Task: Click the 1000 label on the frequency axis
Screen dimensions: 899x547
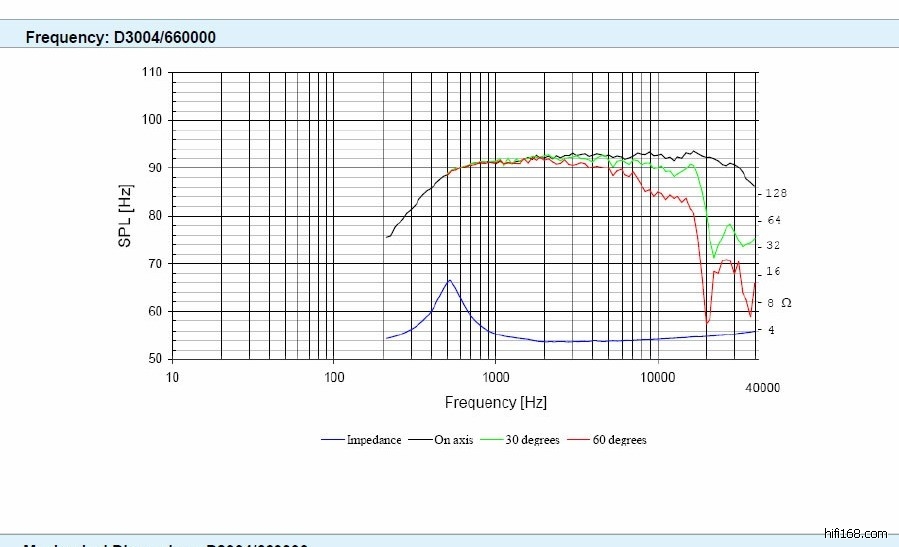Action: click(x=496, y=377)
